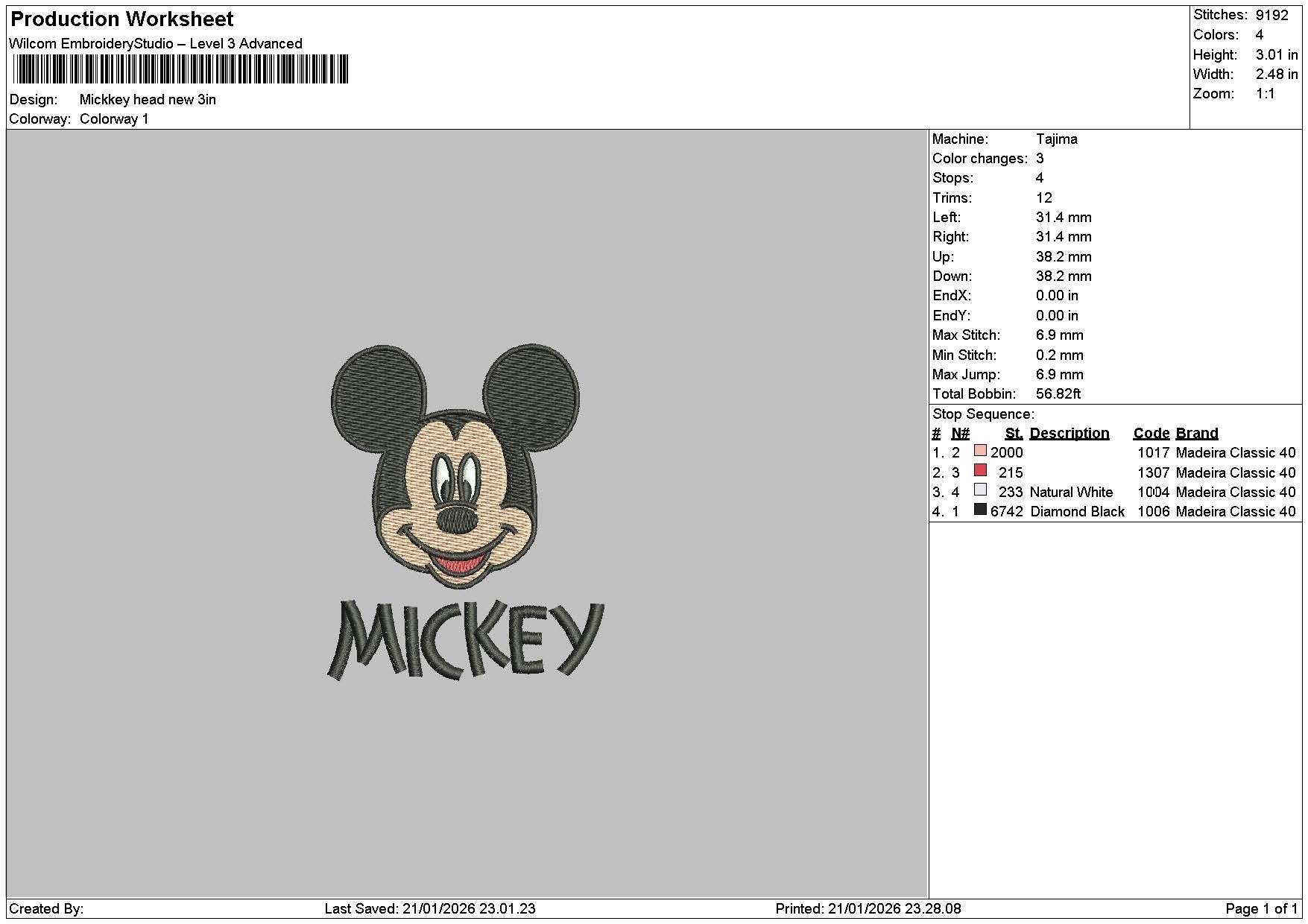Click thread code "1307" in the stop sequence
This screenshot has height=924, width=1308.
tap(1154, 472)
